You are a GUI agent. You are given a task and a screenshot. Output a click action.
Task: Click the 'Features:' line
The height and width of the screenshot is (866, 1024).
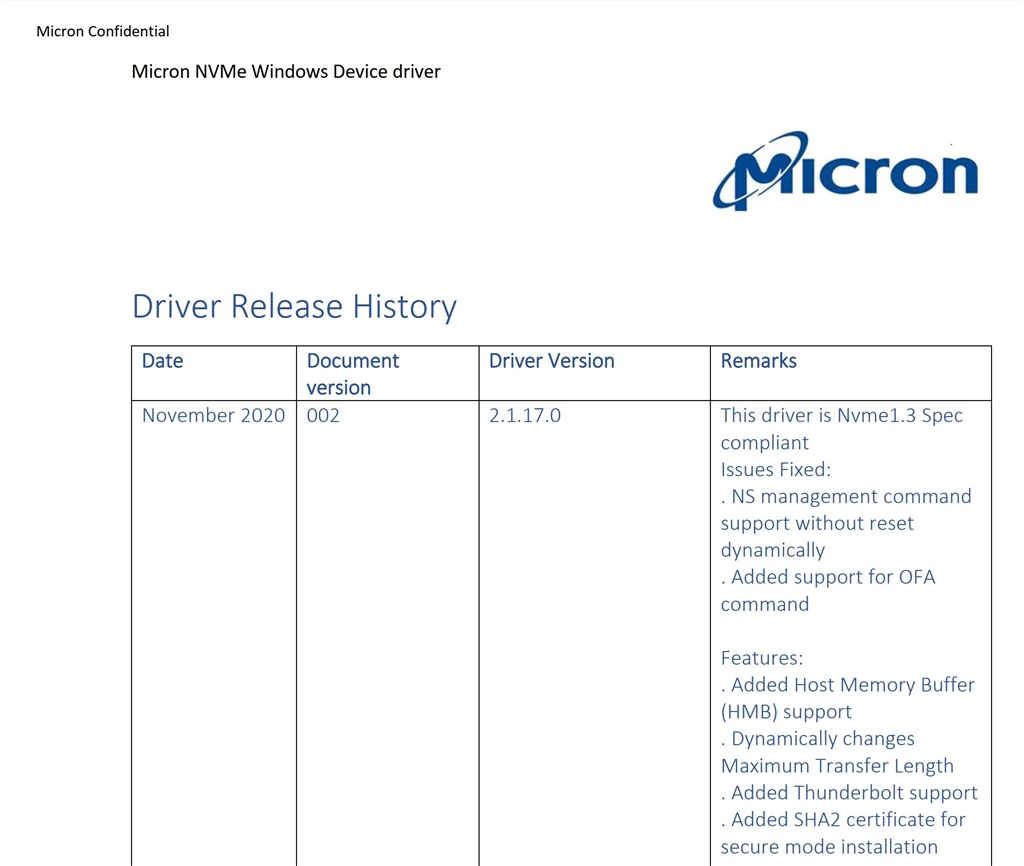762,658
